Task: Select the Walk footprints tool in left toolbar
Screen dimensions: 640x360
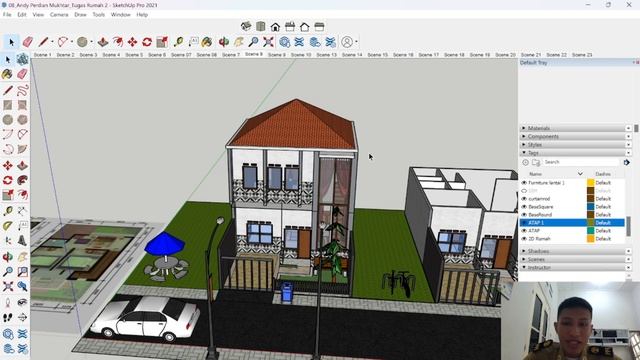Action: 8,317
